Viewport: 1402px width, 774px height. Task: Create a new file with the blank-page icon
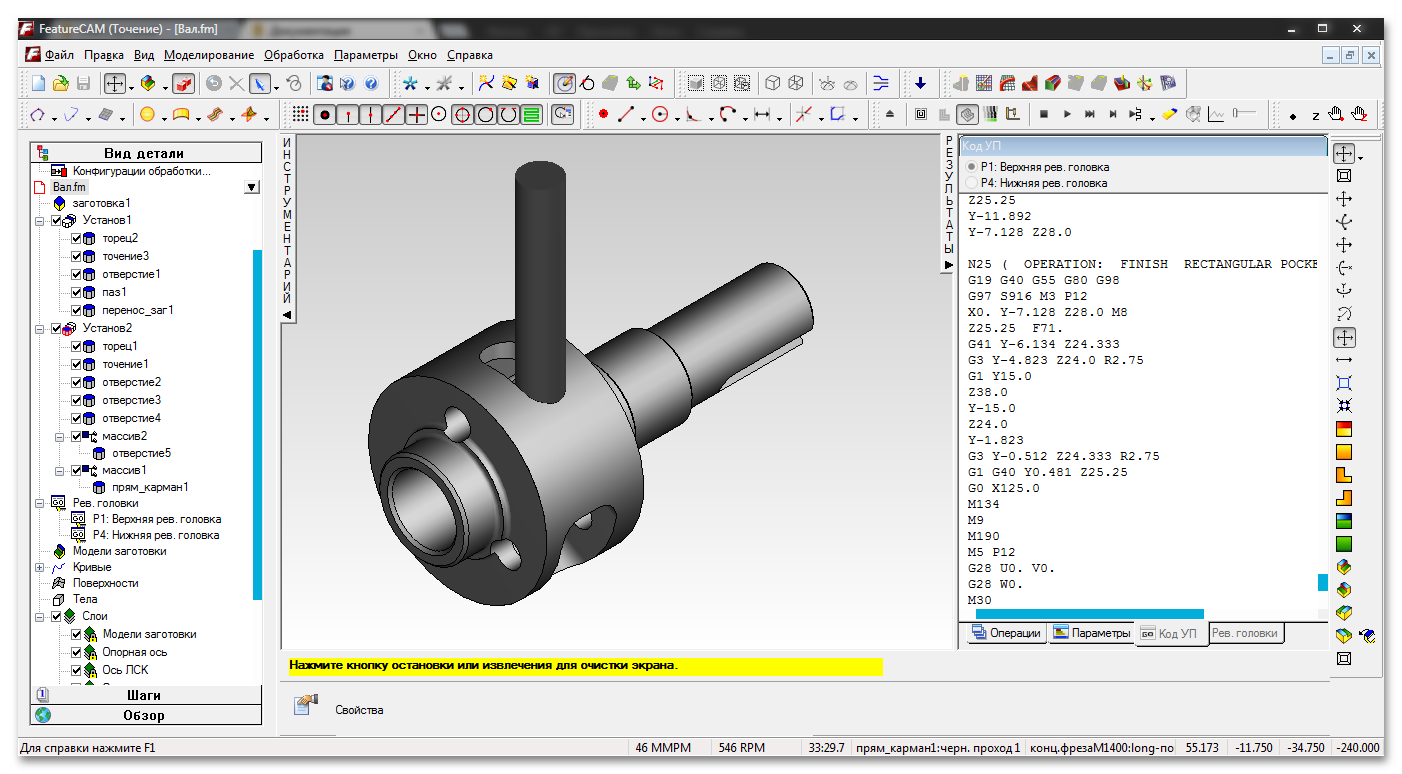[38, 83]
